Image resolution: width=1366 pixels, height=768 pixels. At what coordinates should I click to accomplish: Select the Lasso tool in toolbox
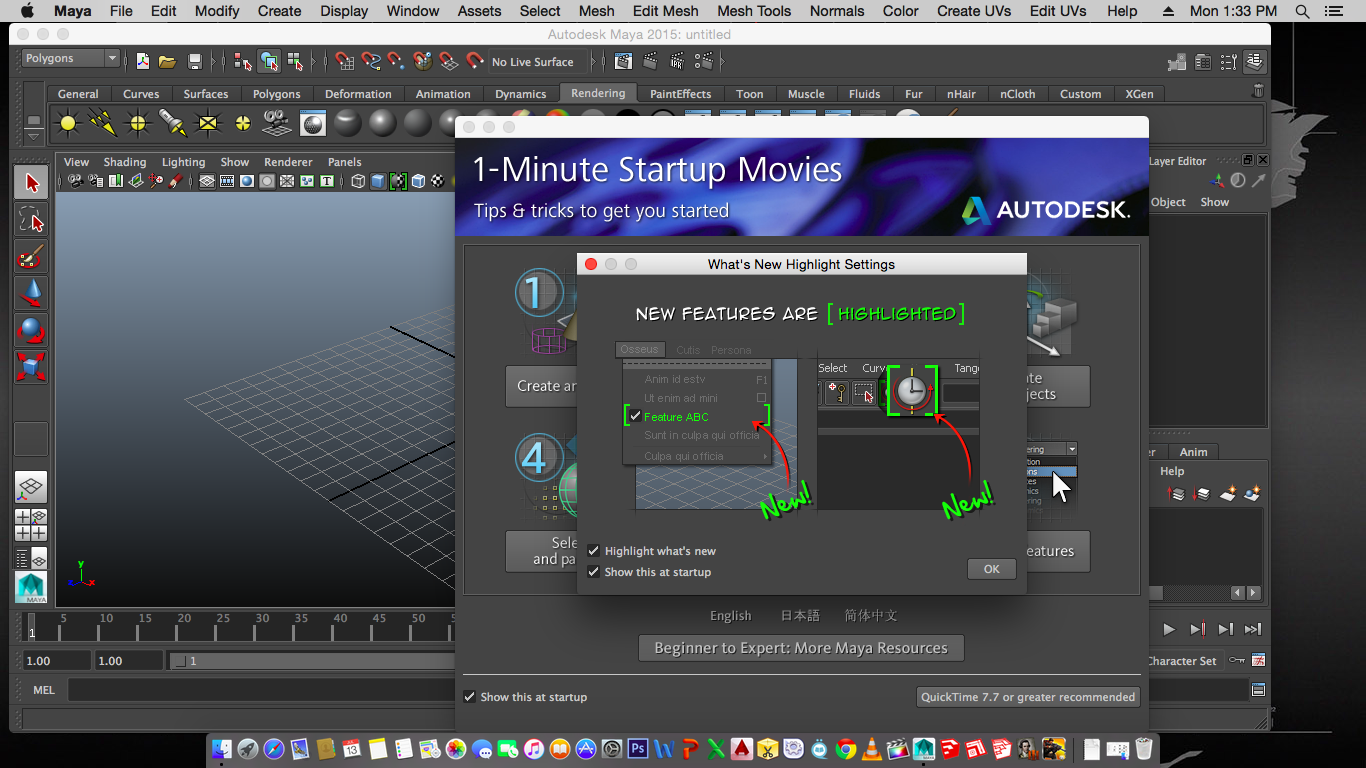pyautogui.click(x=31, y=220)
